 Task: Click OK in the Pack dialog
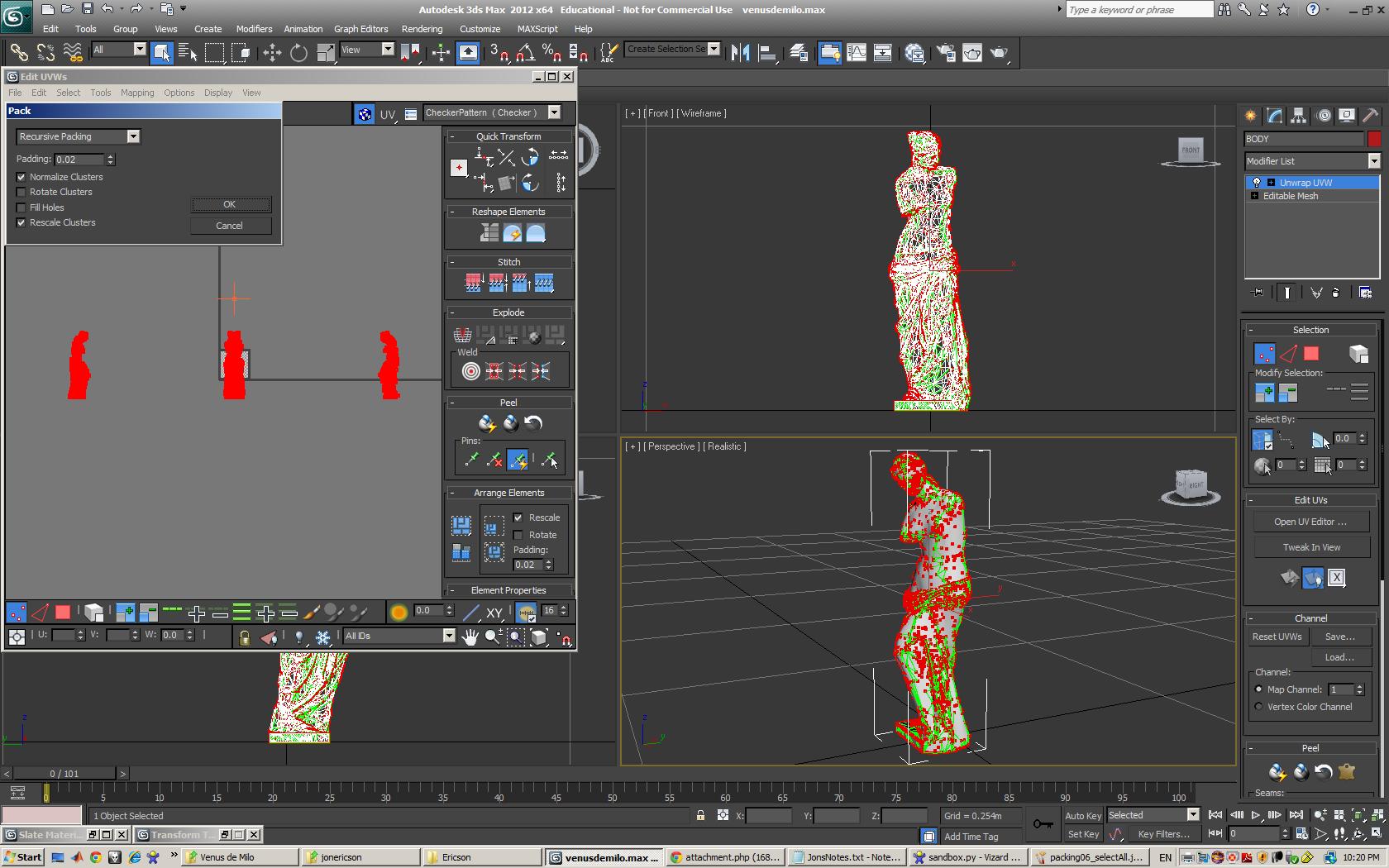pyautogui.click(x=230, y=204)
